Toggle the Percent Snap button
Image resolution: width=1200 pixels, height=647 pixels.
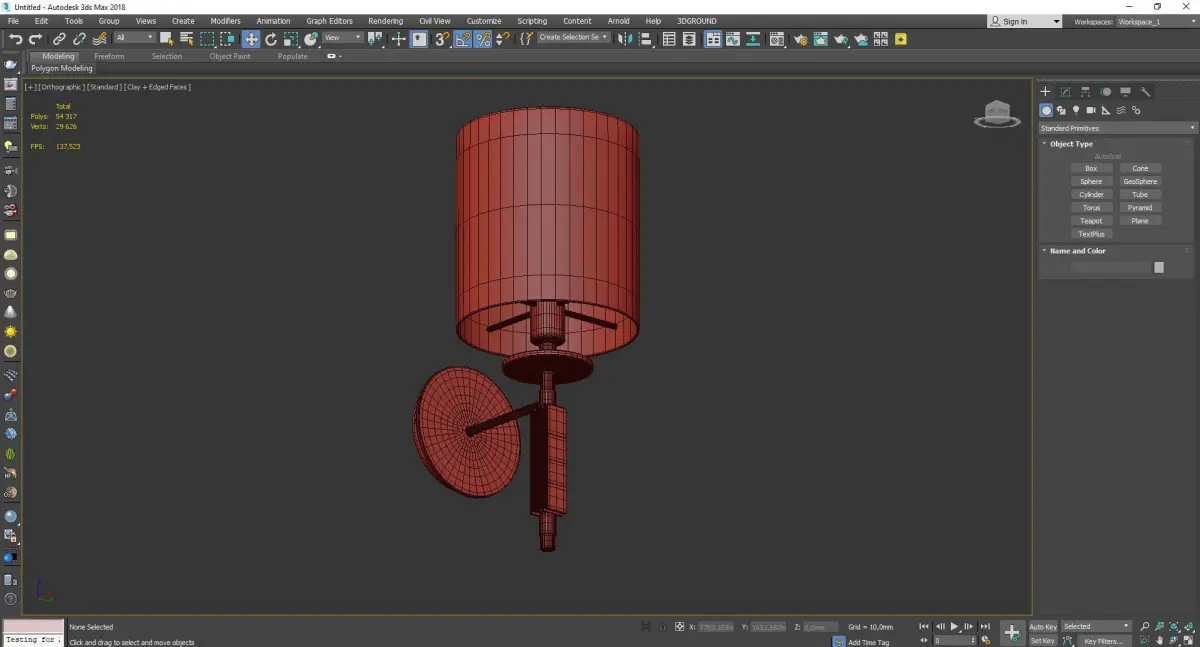click(483, 39)
